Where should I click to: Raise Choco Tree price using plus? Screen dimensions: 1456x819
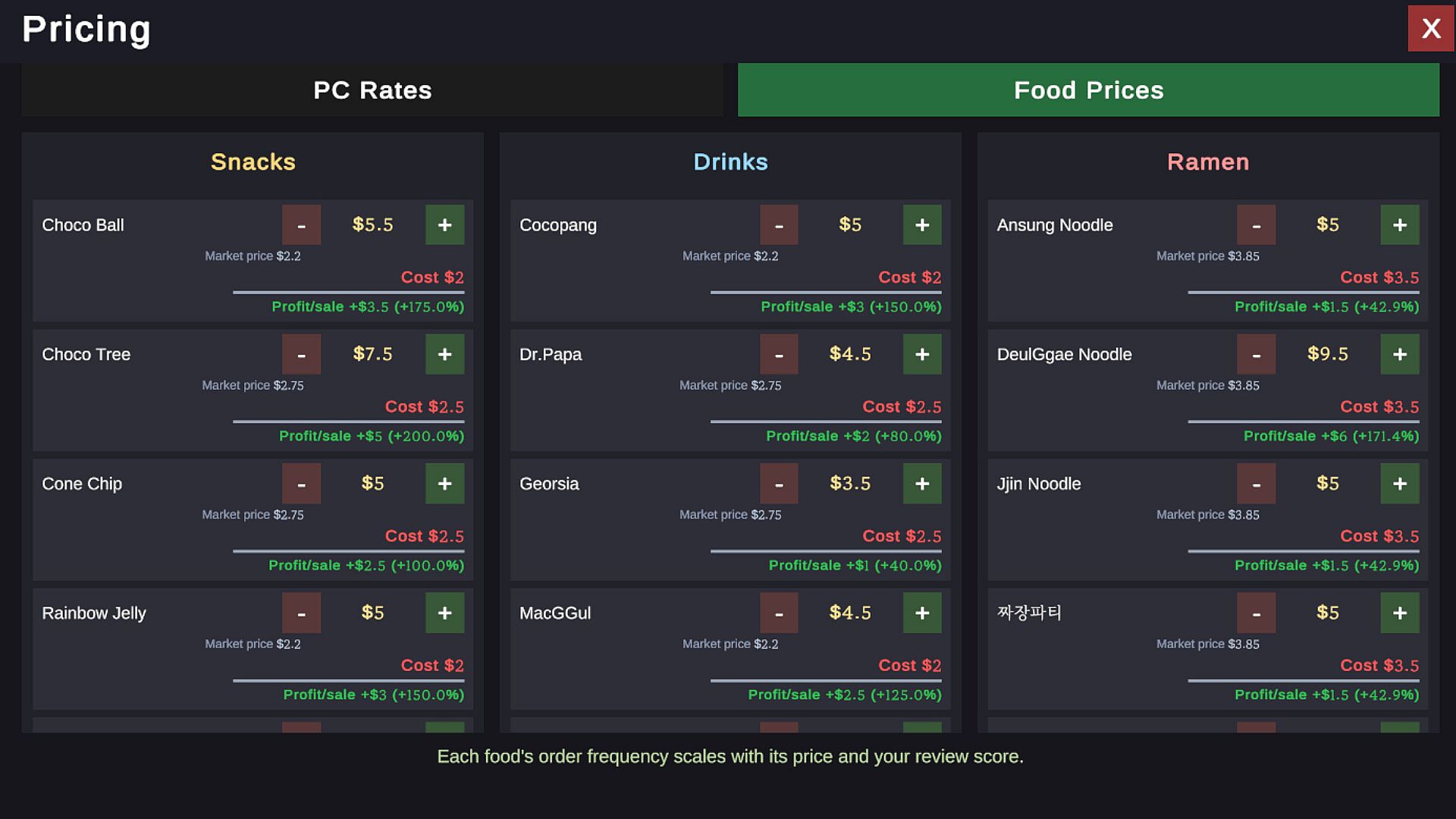(444, 354)
